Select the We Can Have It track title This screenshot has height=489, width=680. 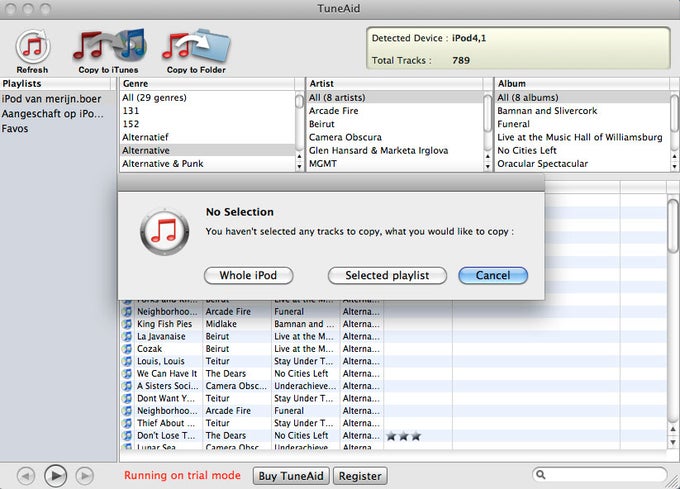167,373
